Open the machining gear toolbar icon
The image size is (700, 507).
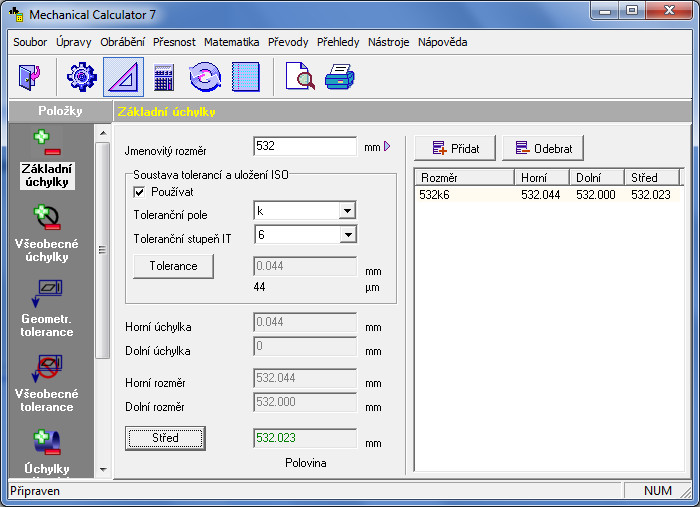pos(82,77)
